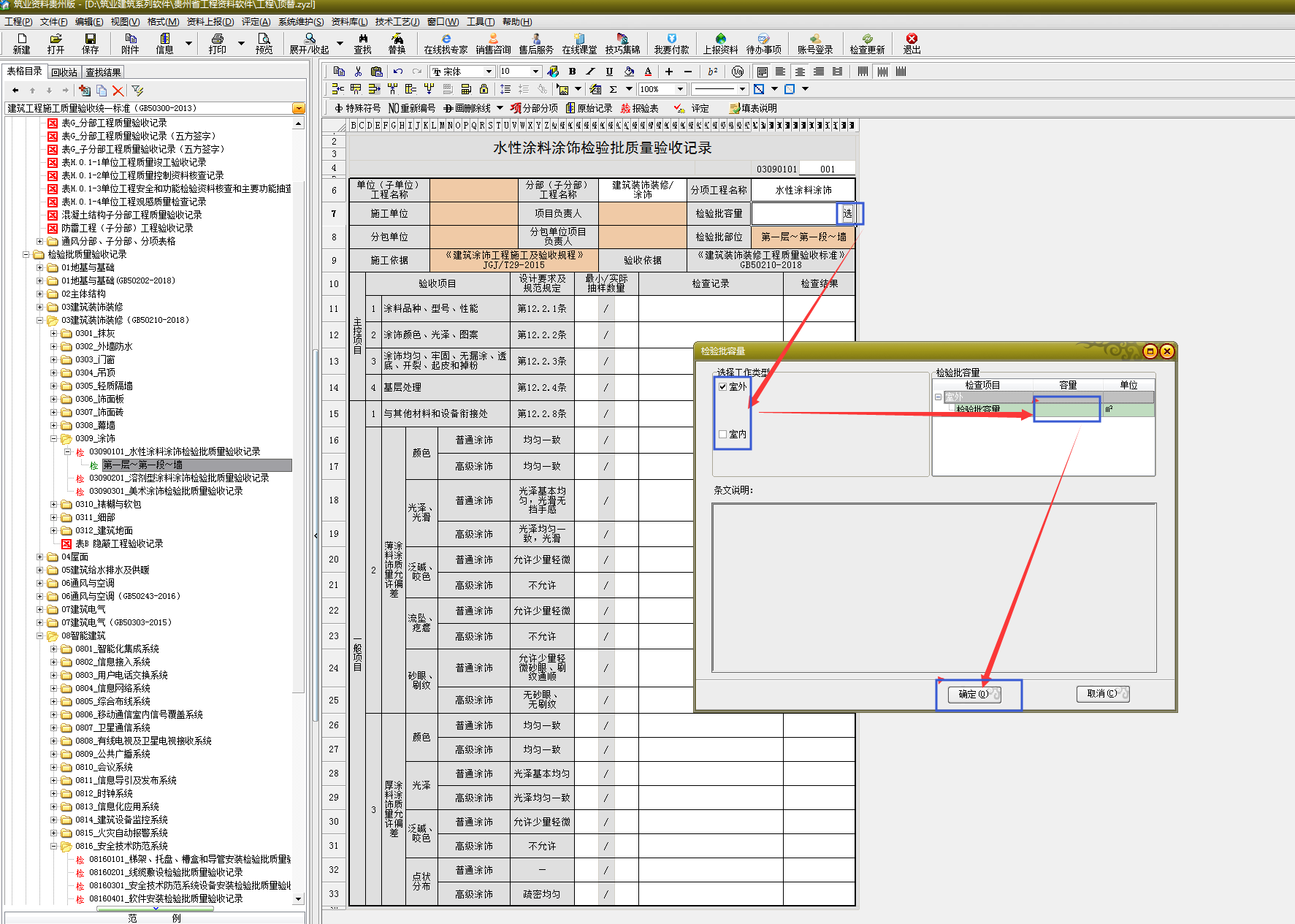The height and width of the screenshot is (924, 1295).
Task: Click the 报验表 button
Action: (639, 108)
